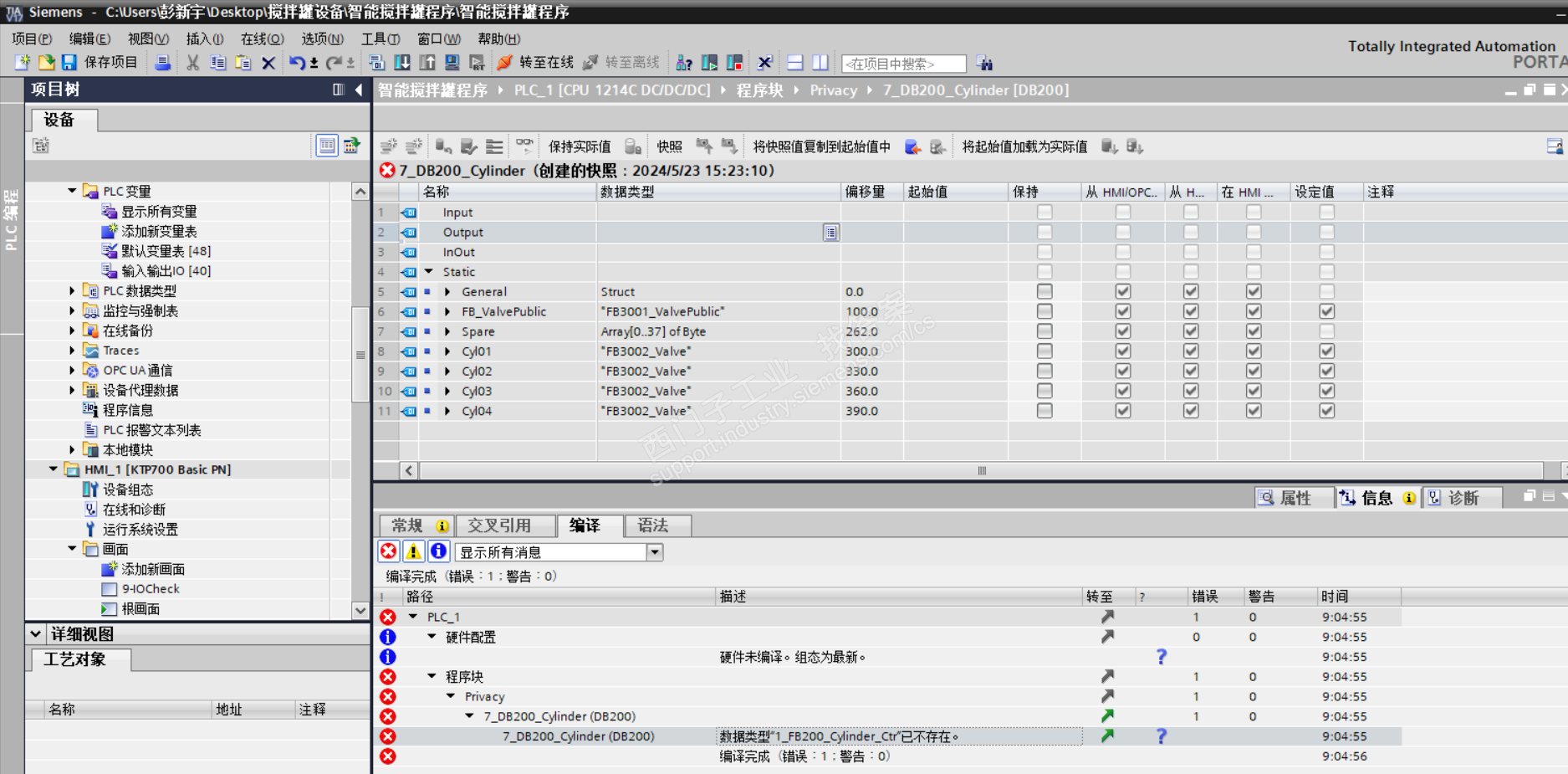Expand the General struct row

[448, 292]
